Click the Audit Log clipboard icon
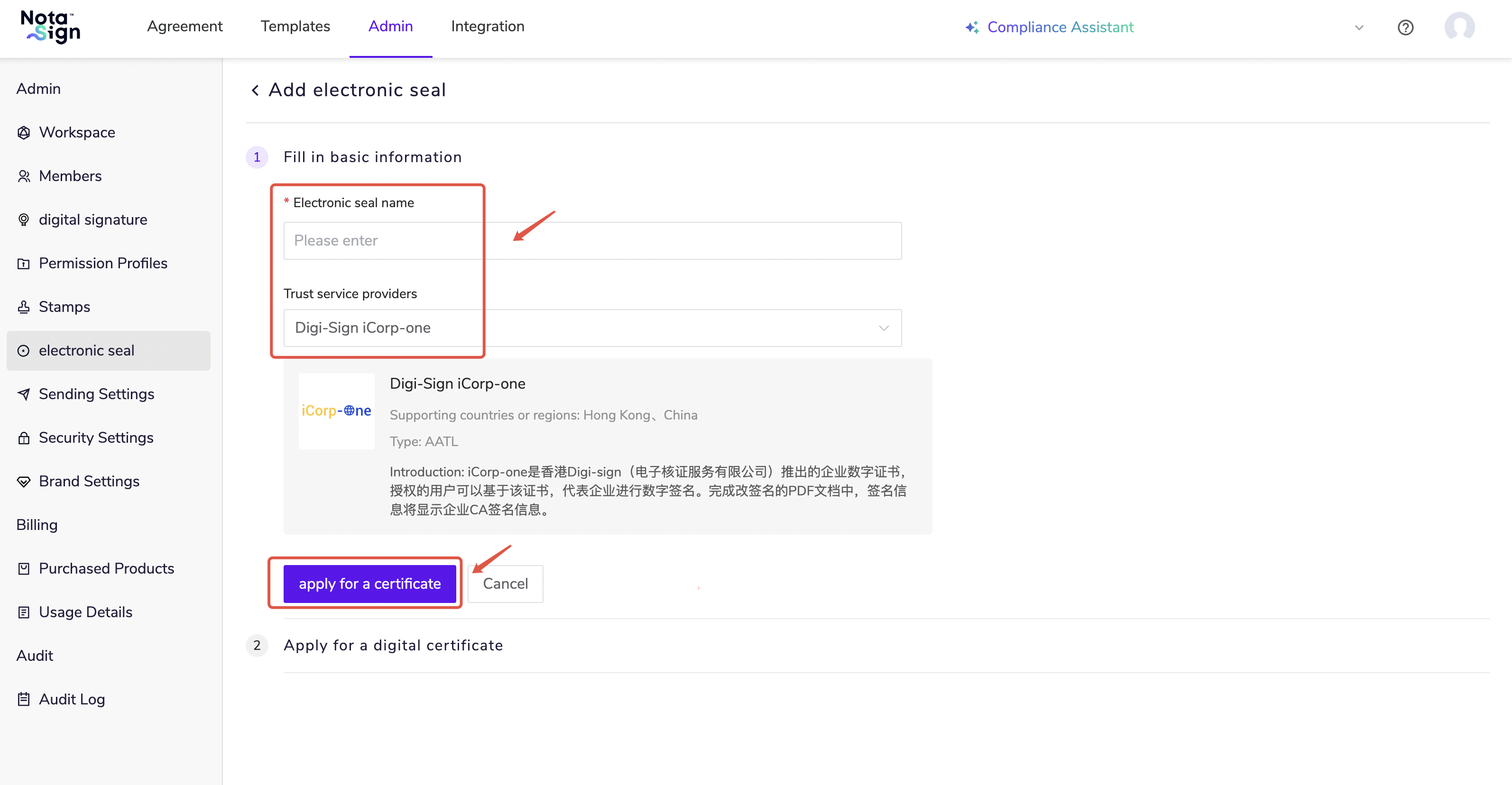 (24, 699)
